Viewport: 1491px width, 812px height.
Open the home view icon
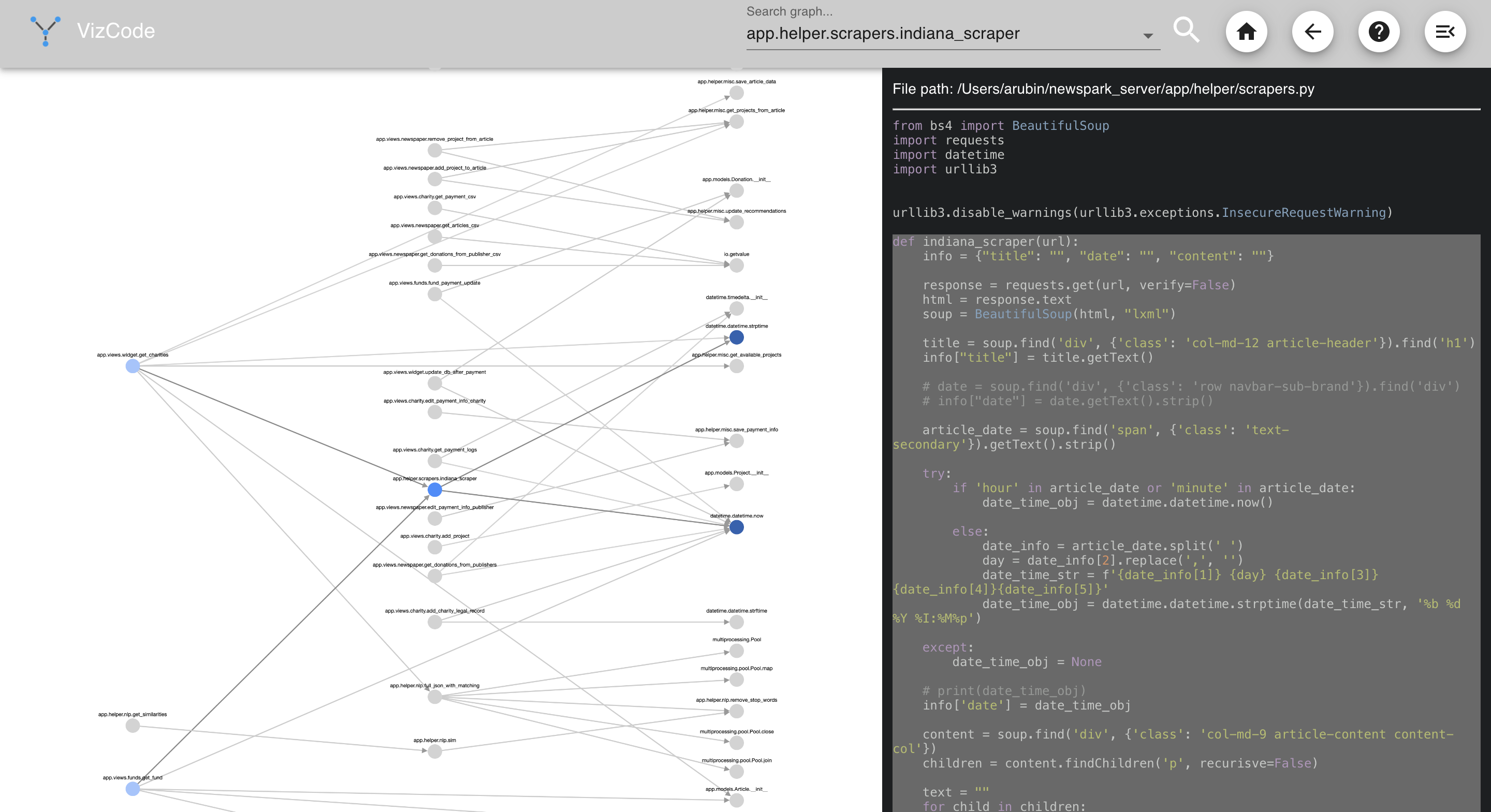tap(1247, 32)
